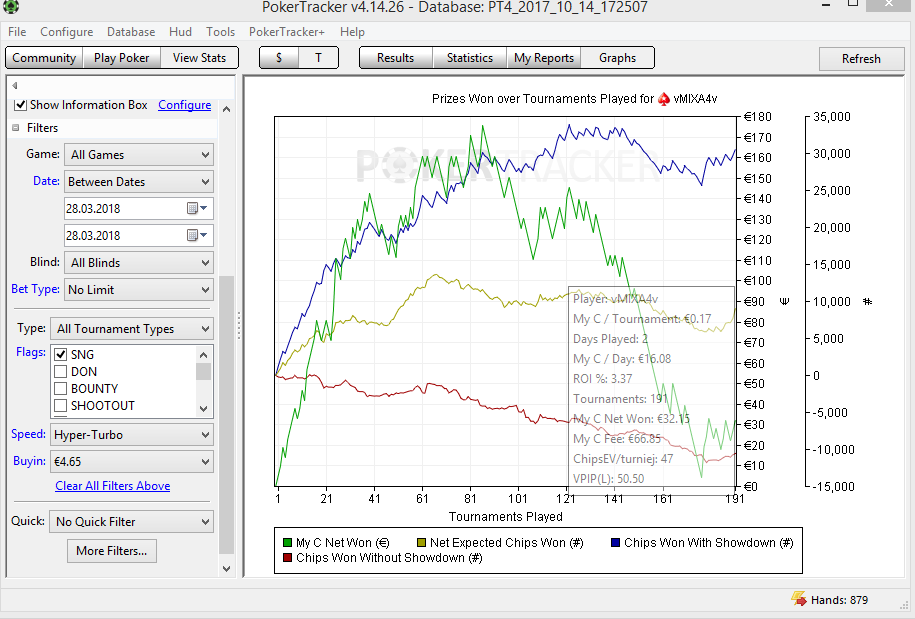Open the Results tab
The image size is (915, 619).
click(x=396, y=58)
